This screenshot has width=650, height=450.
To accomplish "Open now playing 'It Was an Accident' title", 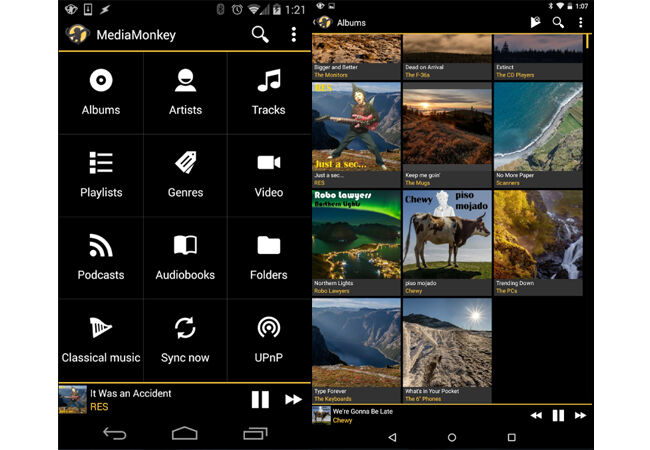I will click(x=131, y=393).
